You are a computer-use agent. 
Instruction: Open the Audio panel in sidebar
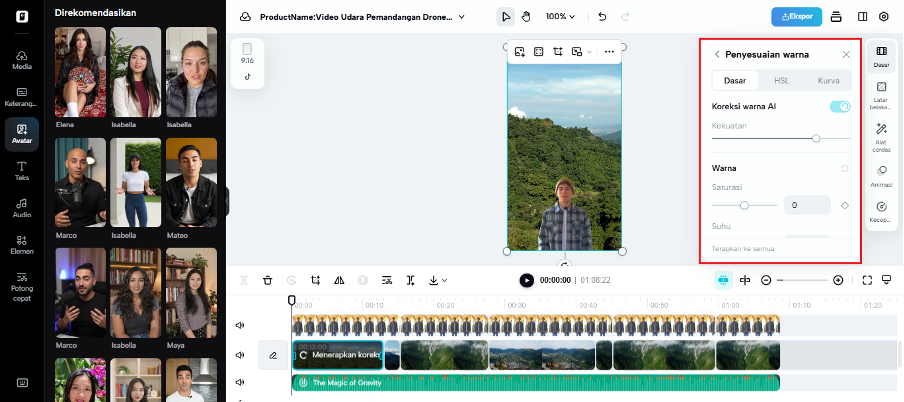(21, 206)
